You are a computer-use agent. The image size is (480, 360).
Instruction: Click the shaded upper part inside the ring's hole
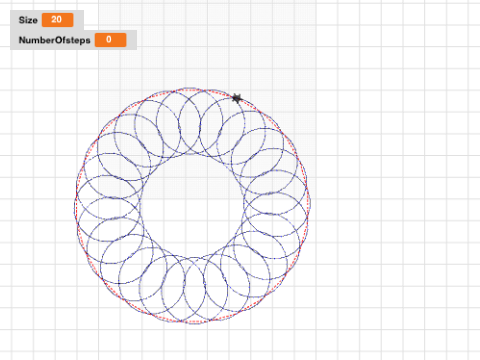pos(192,178)
